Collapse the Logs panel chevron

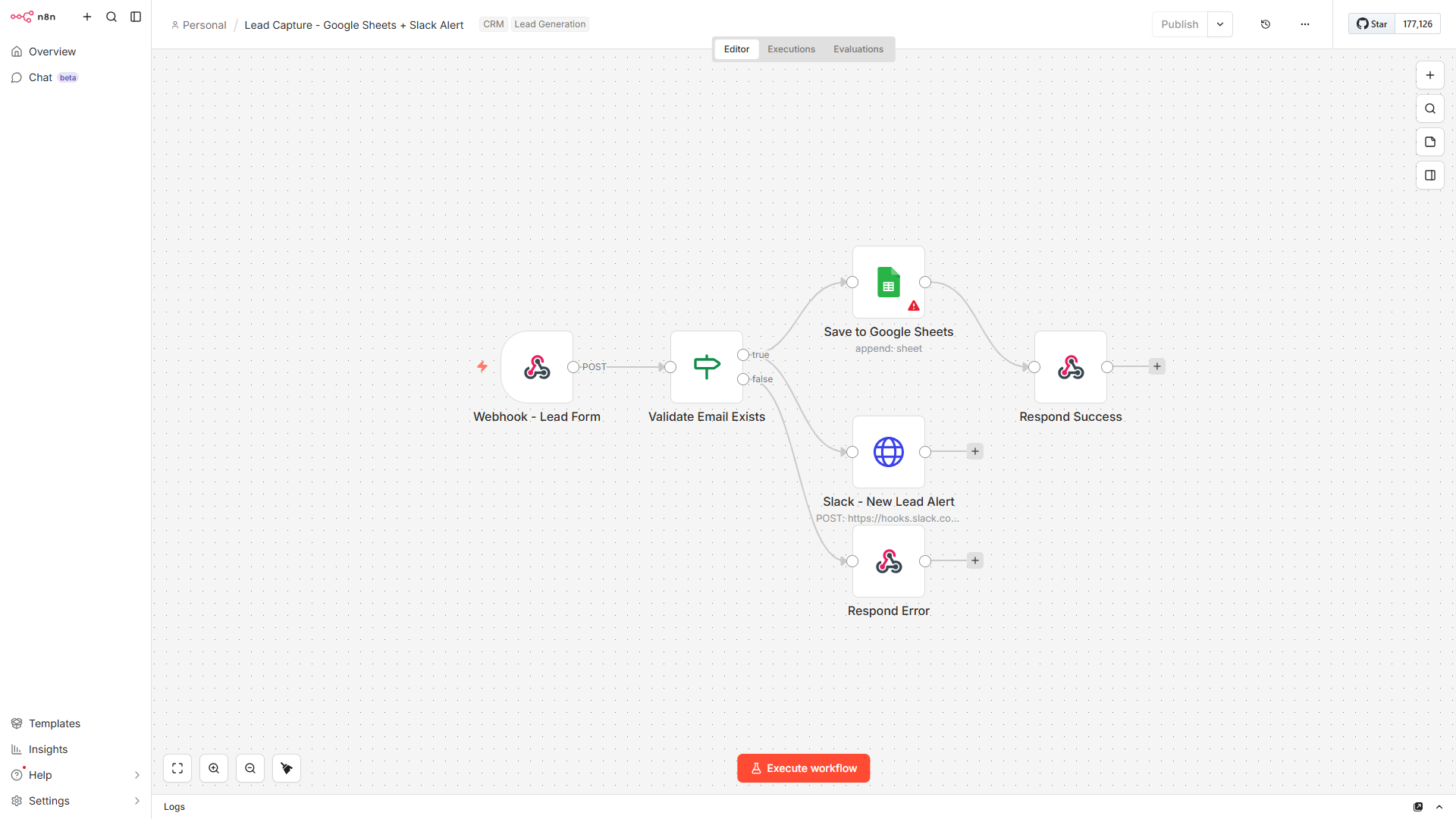[x=1439, y=806]
